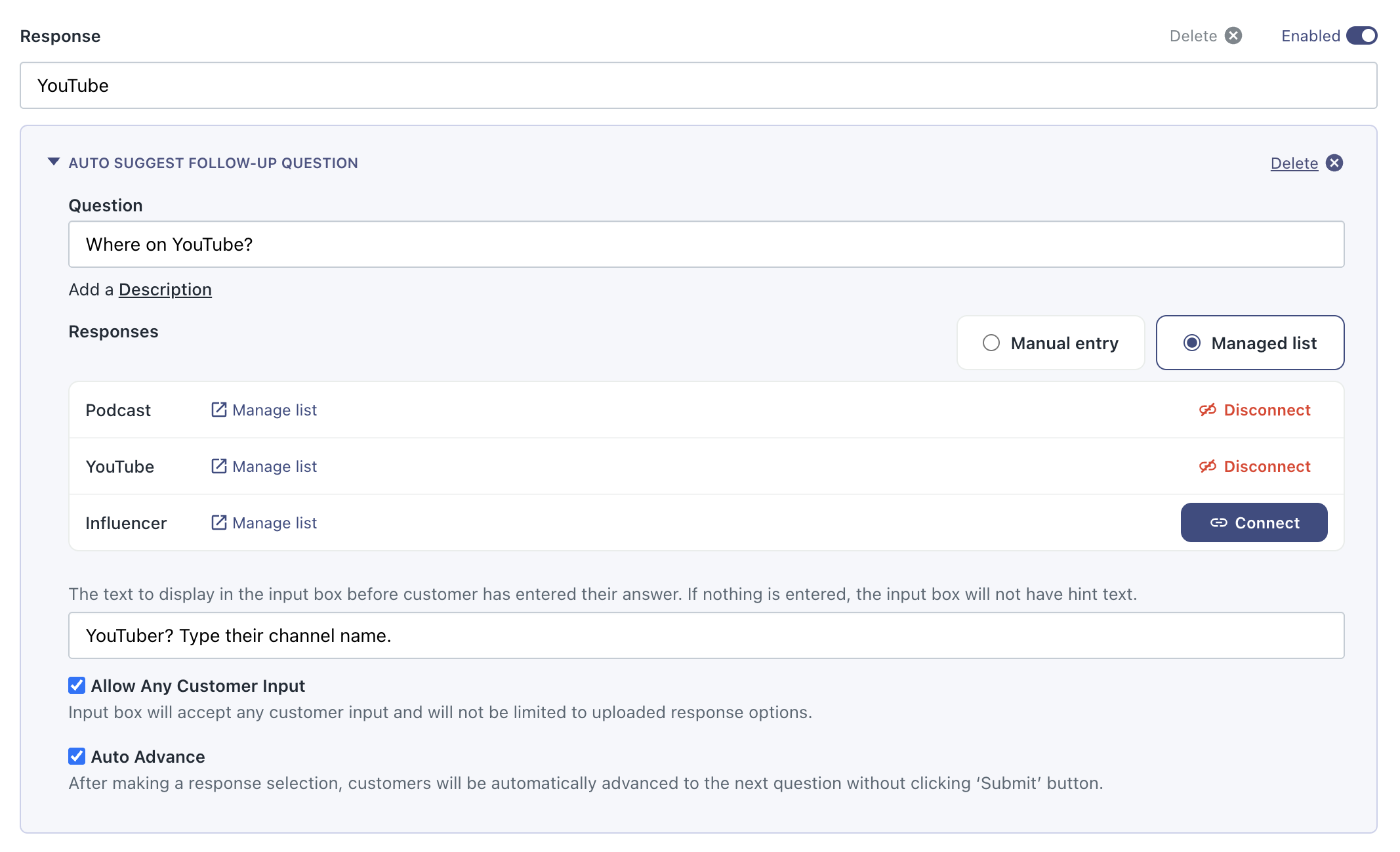This screenshot has width=1400, height=852.
Task: Click the external-link icon in Influencer row
Action: click(219, 522)
